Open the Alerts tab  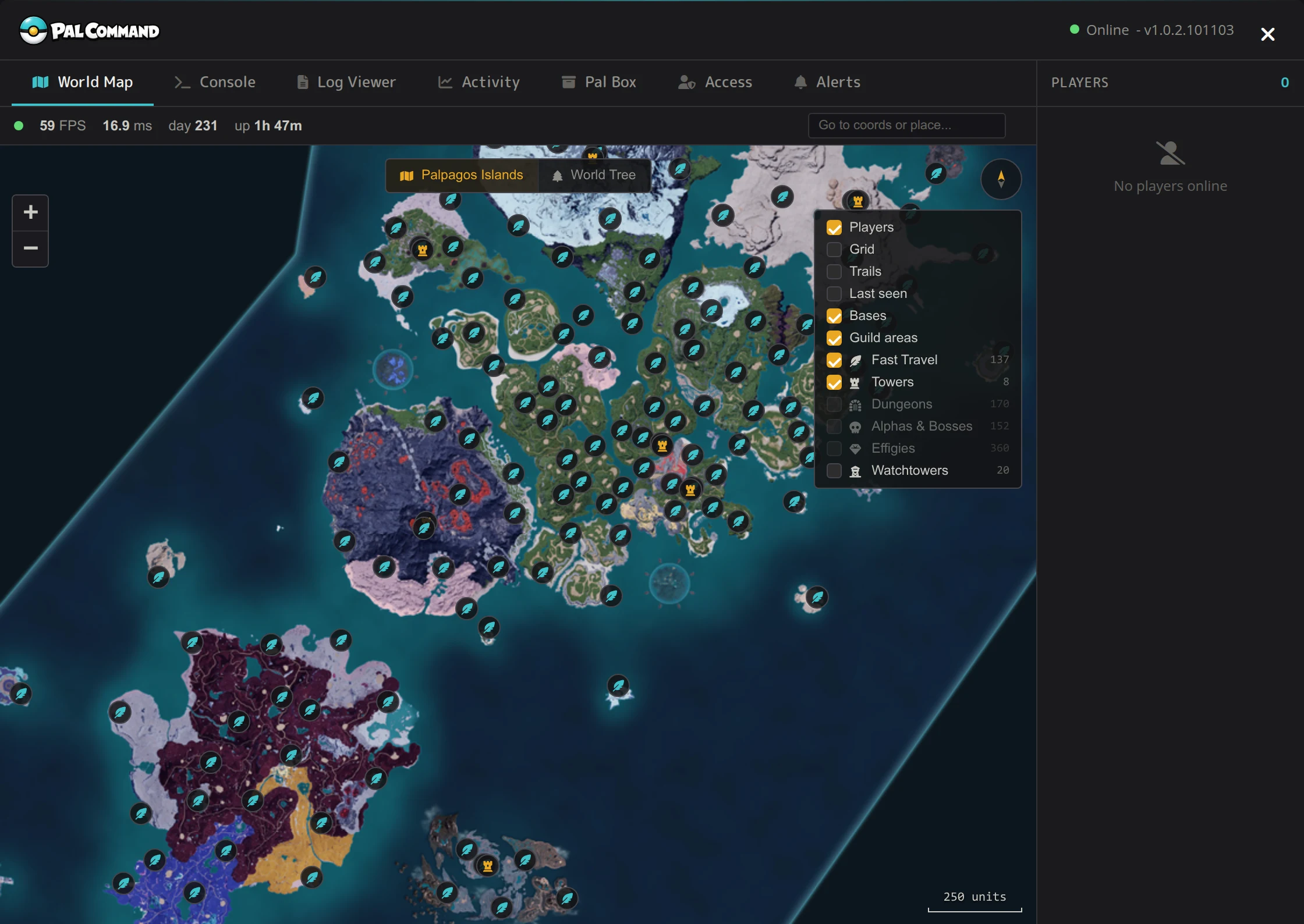[827, 82]
